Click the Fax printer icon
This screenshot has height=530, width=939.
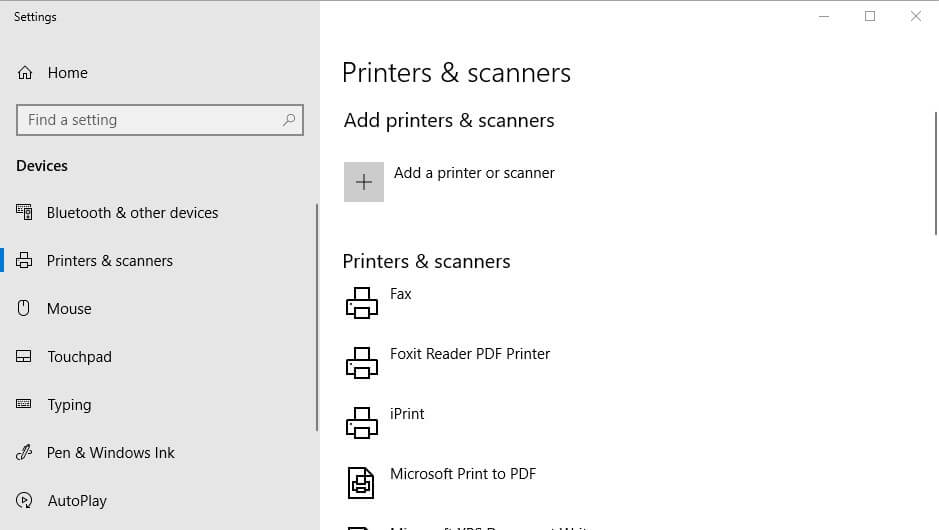click(362, 303)
